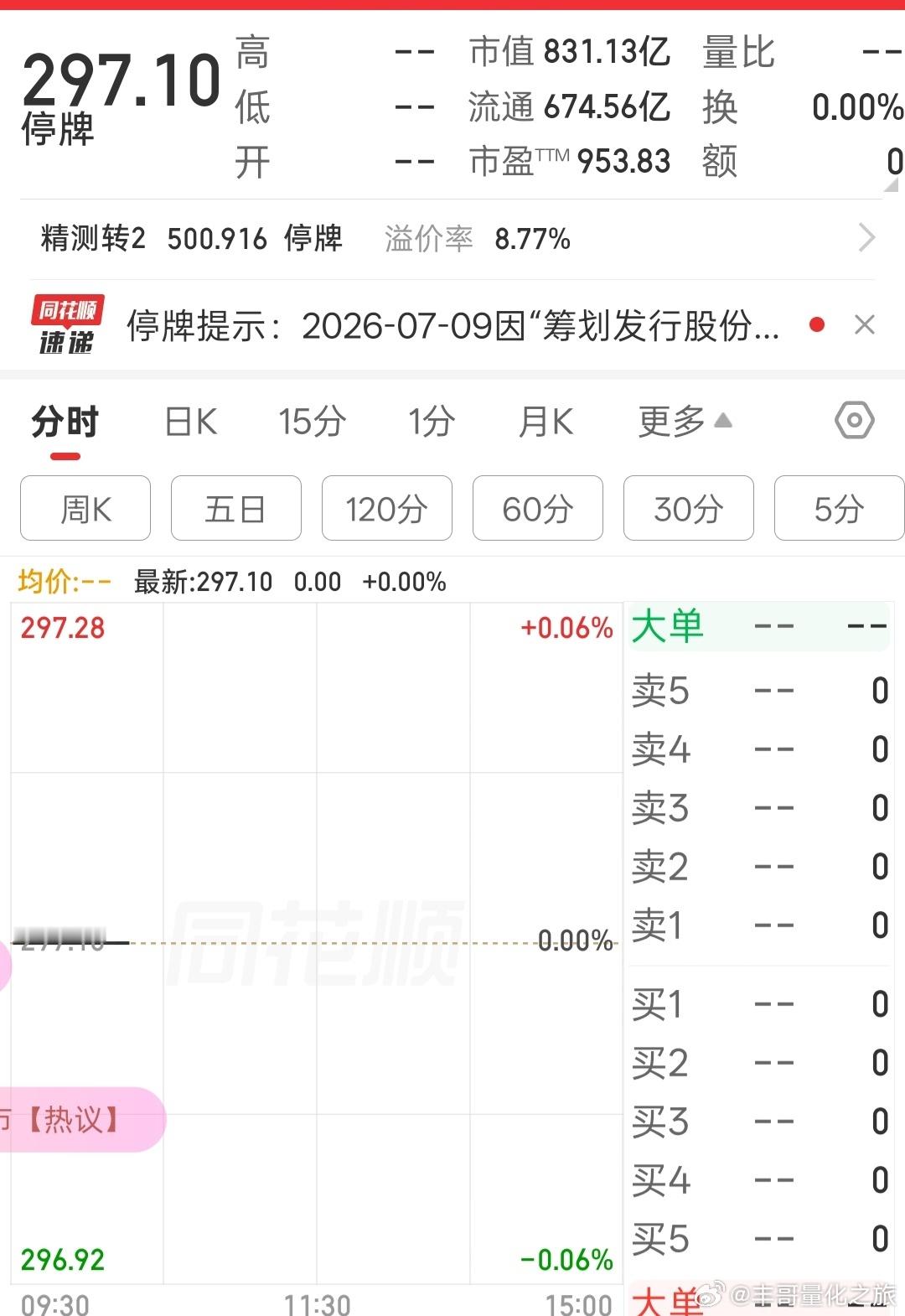
Task: Select 120分 period button
Action: [387, 508]
